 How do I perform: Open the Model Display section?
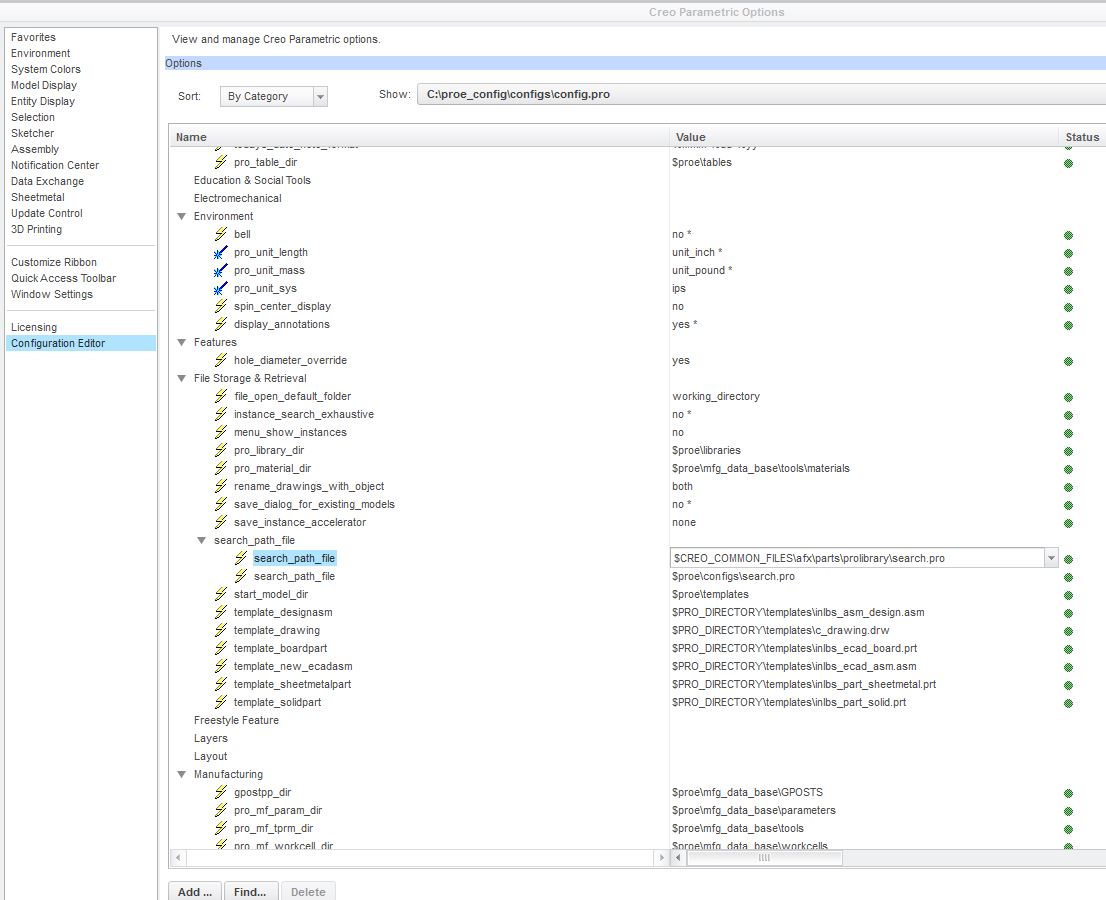pos(44,85)
